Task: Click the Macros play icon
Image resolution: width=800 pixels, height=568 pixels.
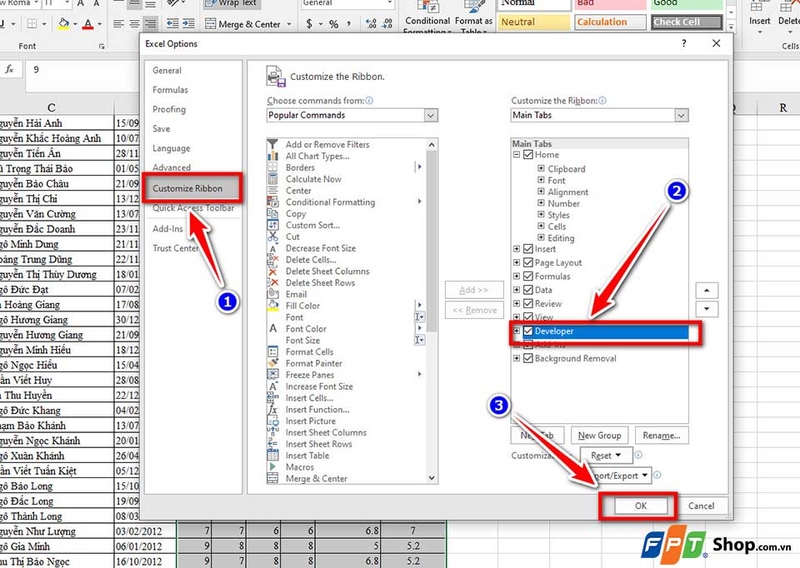Action: 273,467
